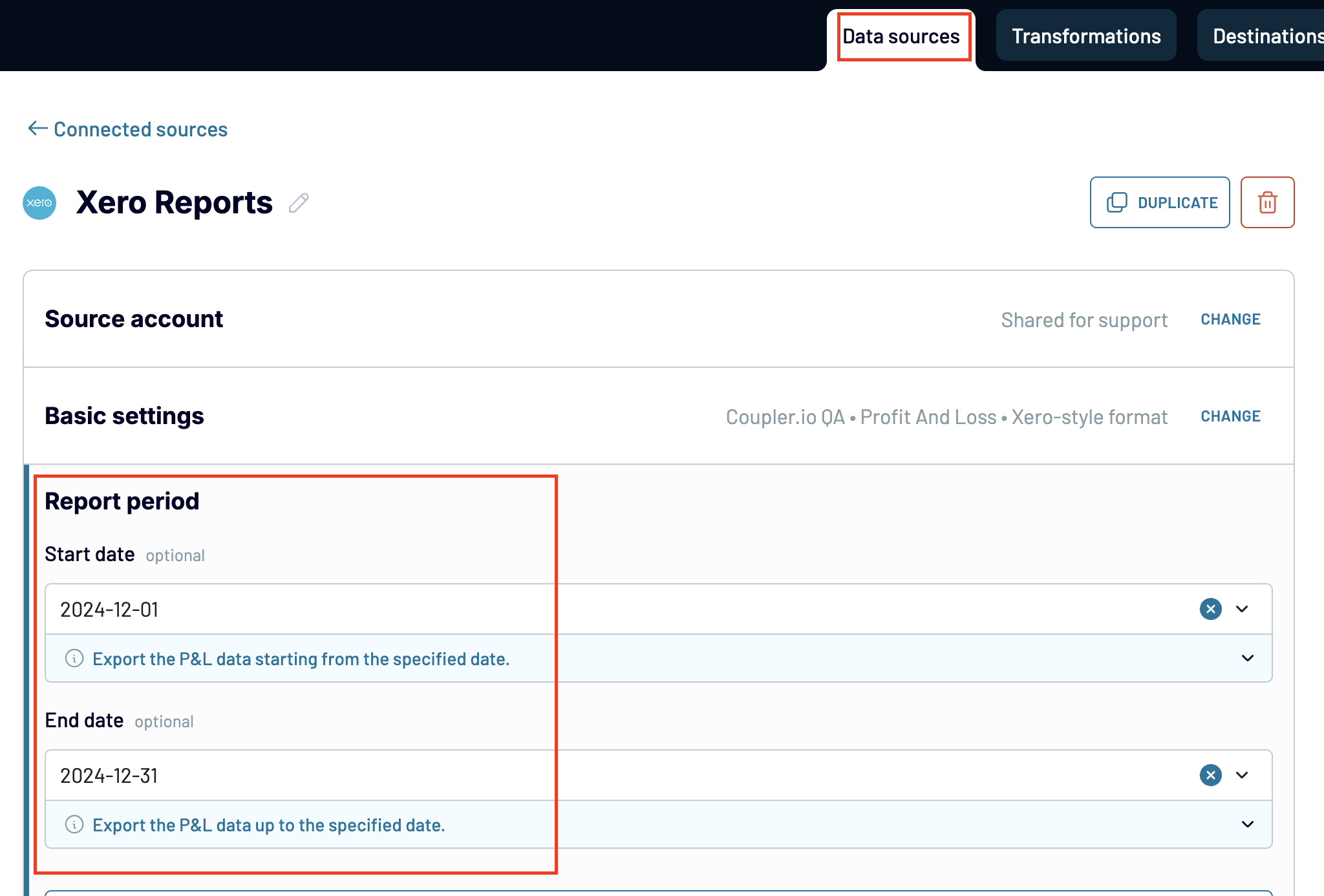Expand the End date P&L help hint
Screen dimensions: 1324x896
tap(1248, 824)
